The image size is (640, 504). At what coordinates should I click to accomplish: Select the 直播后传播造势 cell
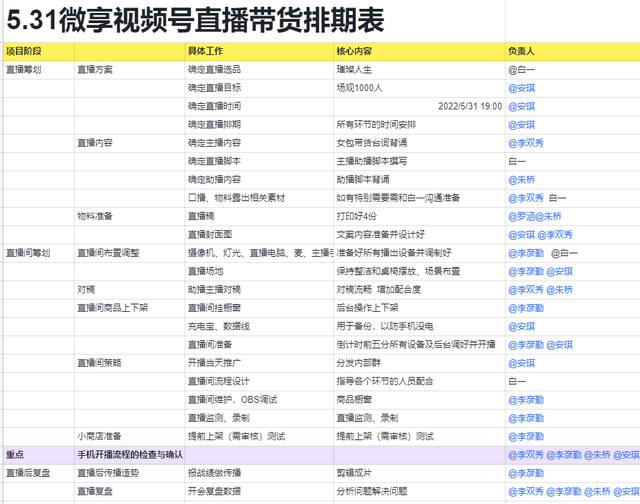tap(129, 473)
